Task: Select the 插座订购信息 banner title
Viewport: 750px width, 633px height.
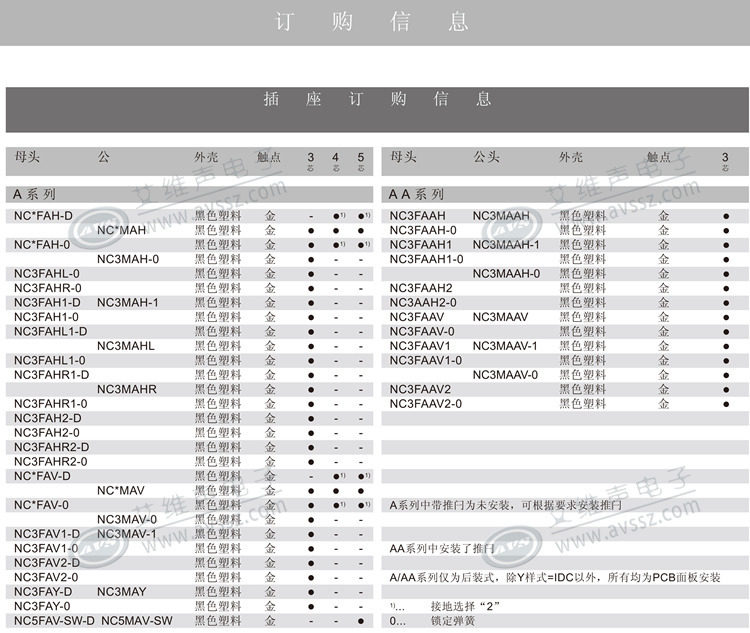Action: coord(377,99)
